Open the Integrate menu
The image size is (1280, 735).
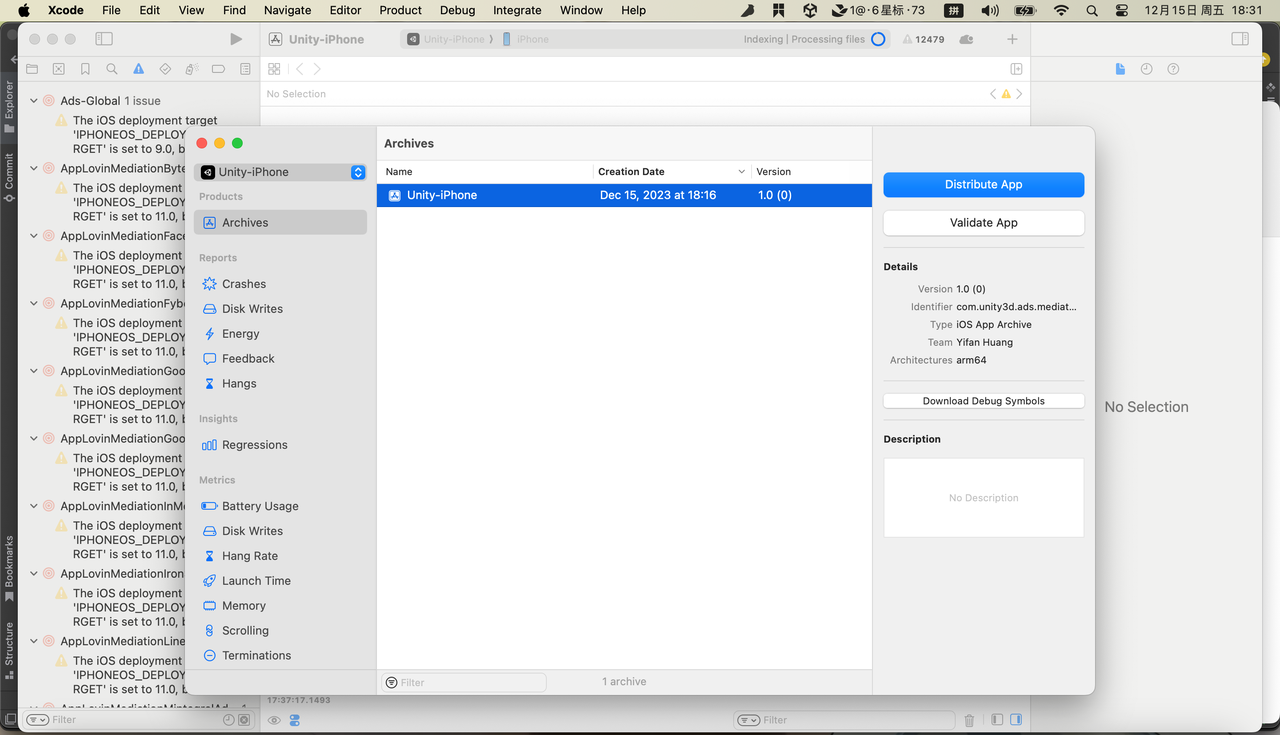tap(517, 10)
